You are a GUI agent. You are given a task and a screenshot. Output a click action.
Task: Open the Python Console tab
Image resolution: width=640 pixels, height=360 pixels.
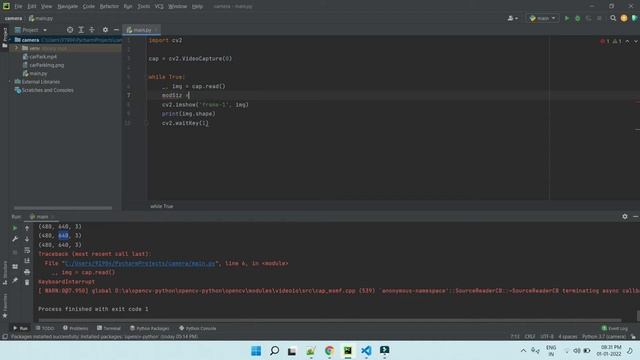(198, 328)
